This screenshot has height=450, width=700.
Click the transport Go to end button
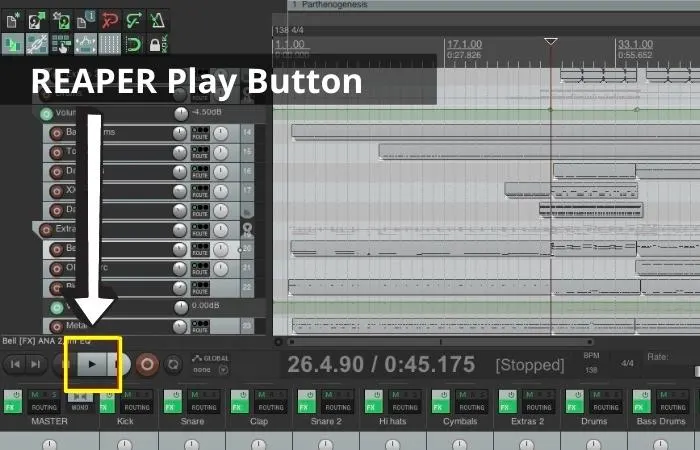[36, 364]
